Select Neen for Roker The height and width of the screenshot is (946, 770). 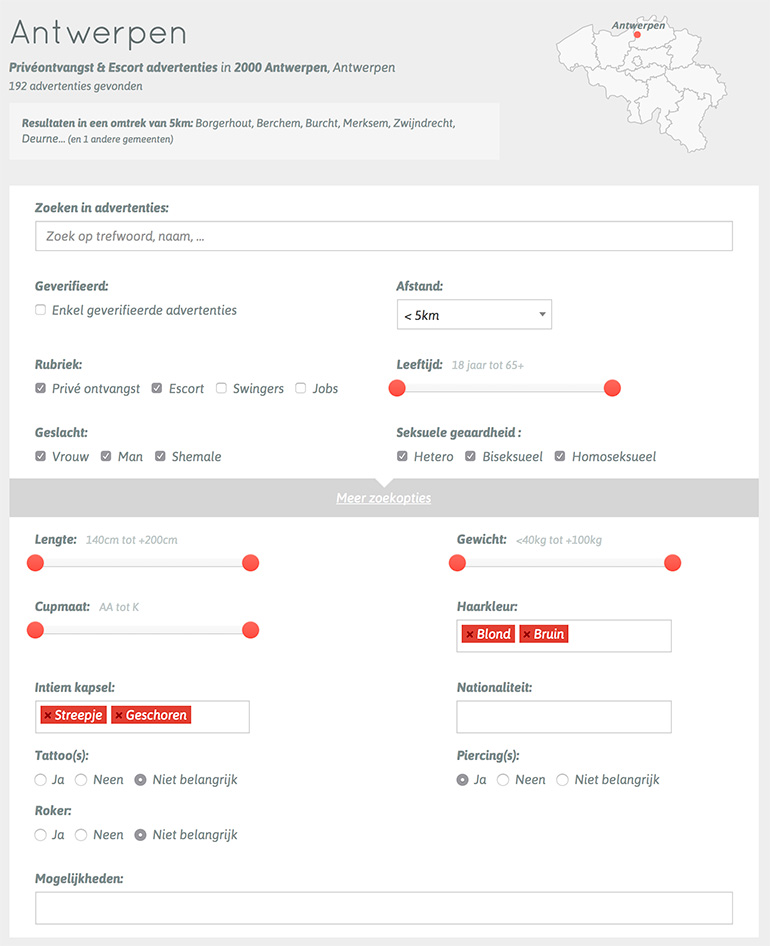(82, 834)
